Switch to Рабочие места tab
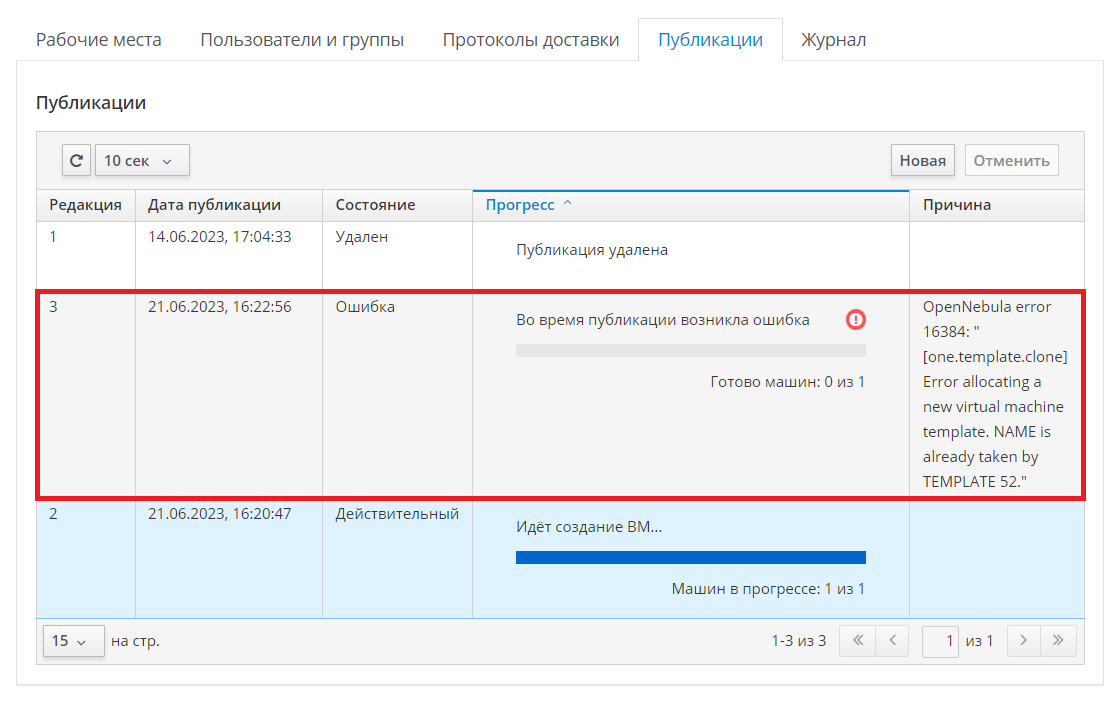Viewport: 1119px width, 701px height. (x=98, y=40)
